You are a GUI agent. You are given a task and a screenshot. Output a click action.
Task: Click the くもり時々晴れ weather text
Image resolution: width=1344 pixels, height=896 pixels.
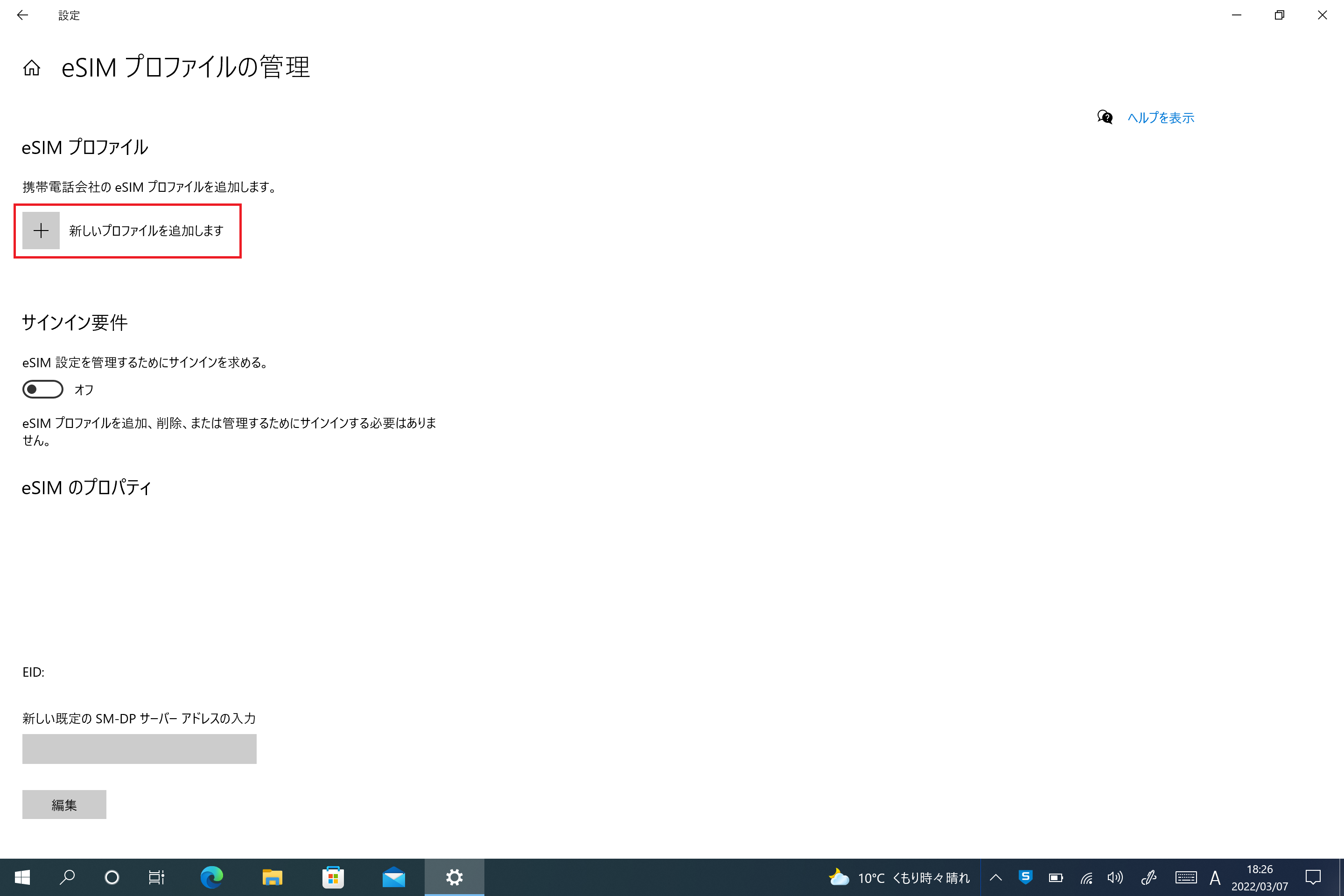(931, 878)
